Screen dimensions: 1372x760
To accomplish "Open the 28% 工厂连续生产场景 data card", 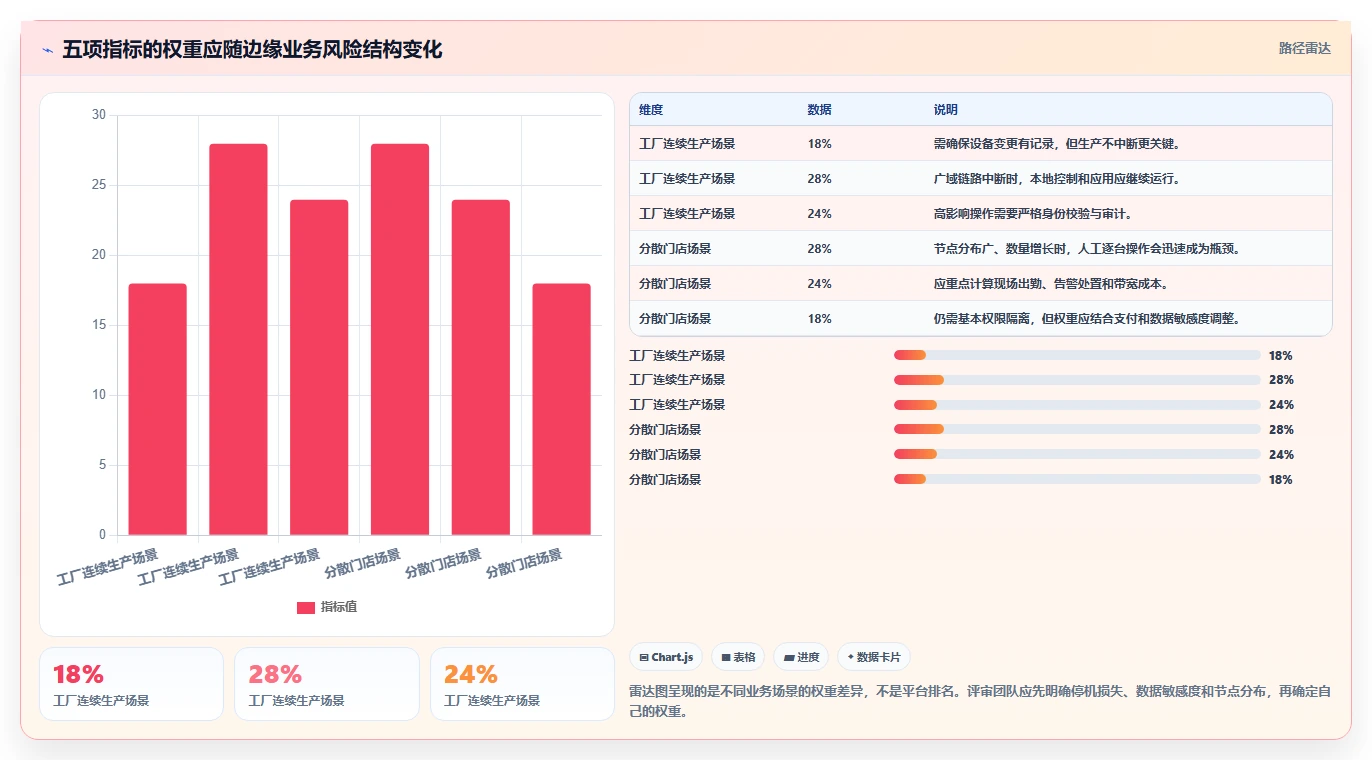I will point(327,684).
